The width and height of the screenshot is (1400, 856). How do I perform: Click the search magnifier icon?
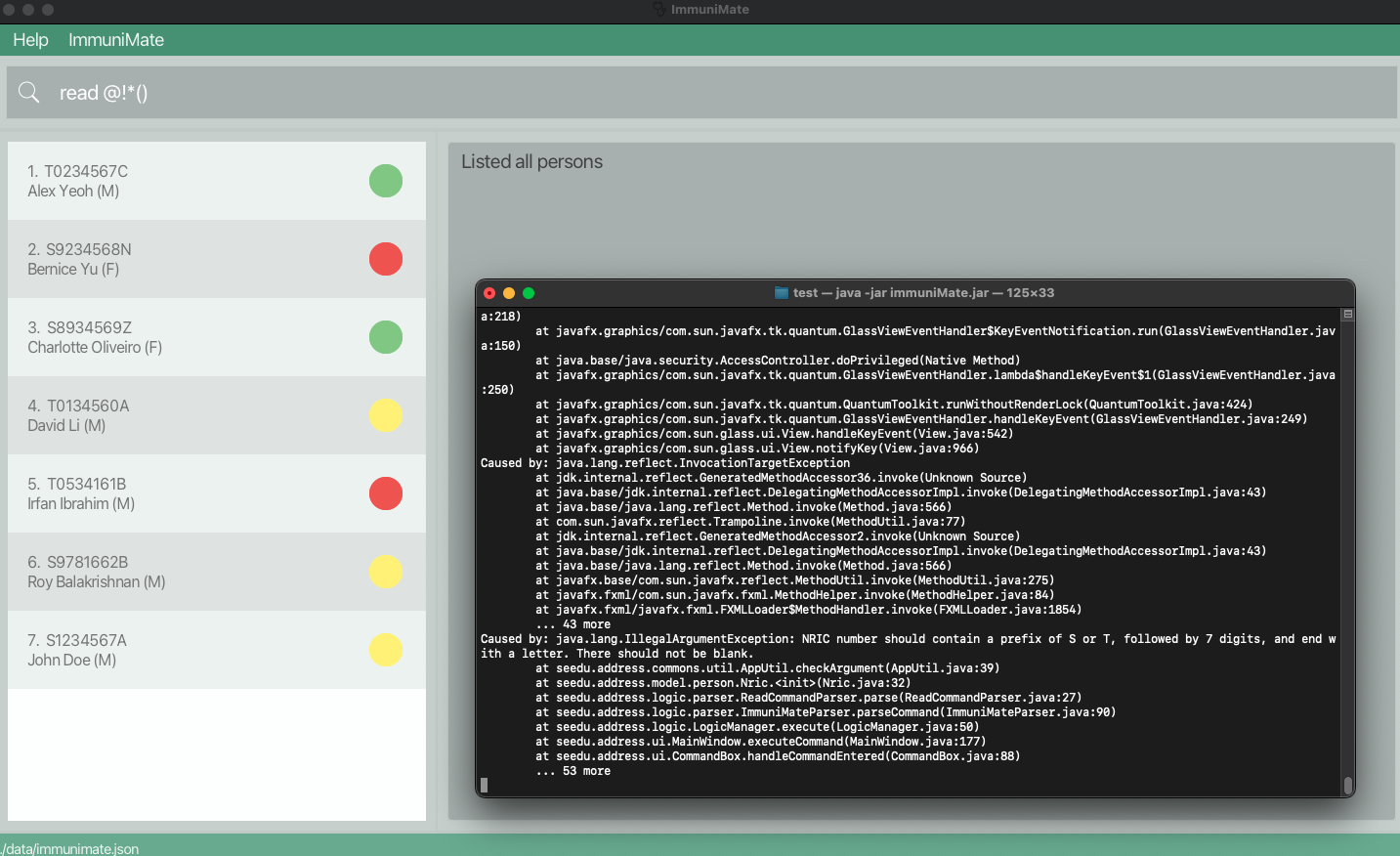(29, 92)
